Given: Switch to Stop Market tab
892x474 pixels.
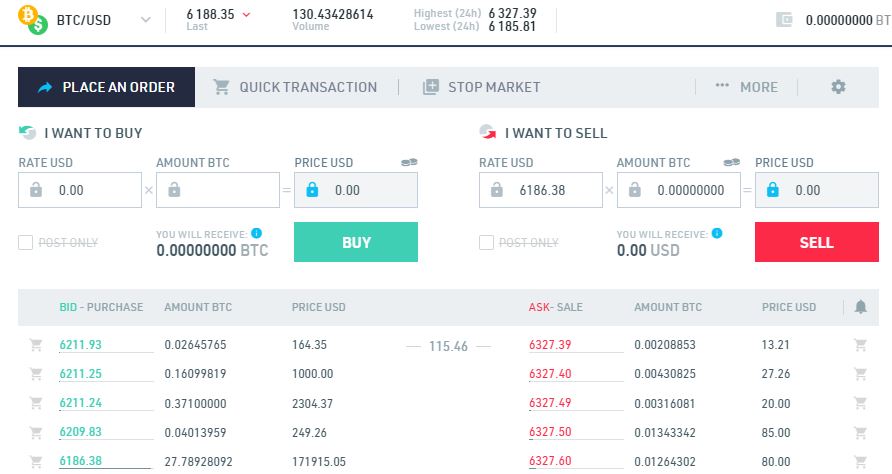Looking at the screenshot, I should pyautogui.click(x=481, y=87).
